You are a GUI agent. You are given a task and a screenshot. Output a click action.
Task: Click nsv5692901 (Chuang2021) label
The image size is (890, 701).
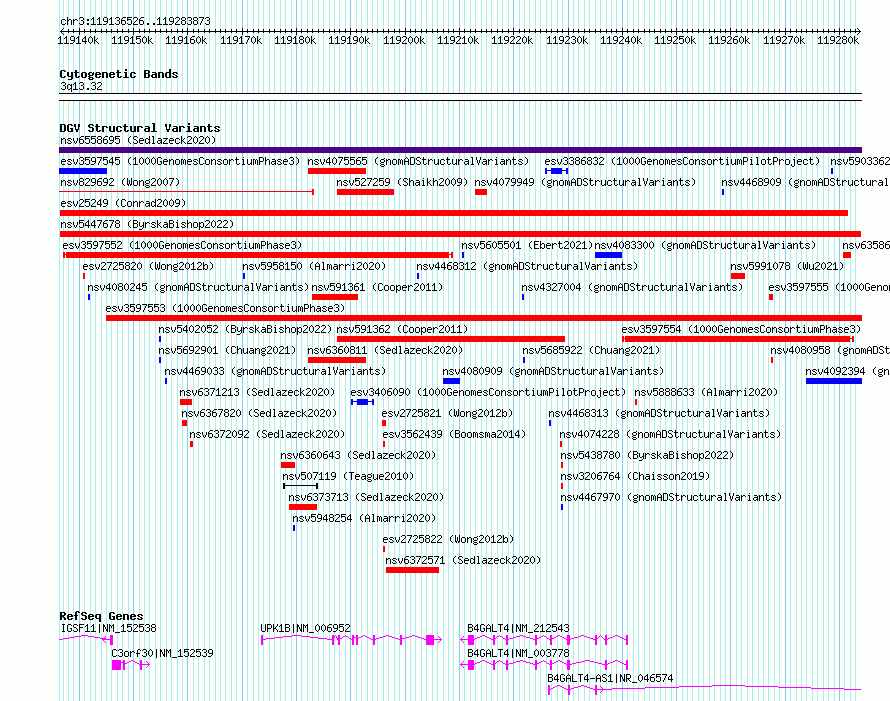(x=228, y=350)
